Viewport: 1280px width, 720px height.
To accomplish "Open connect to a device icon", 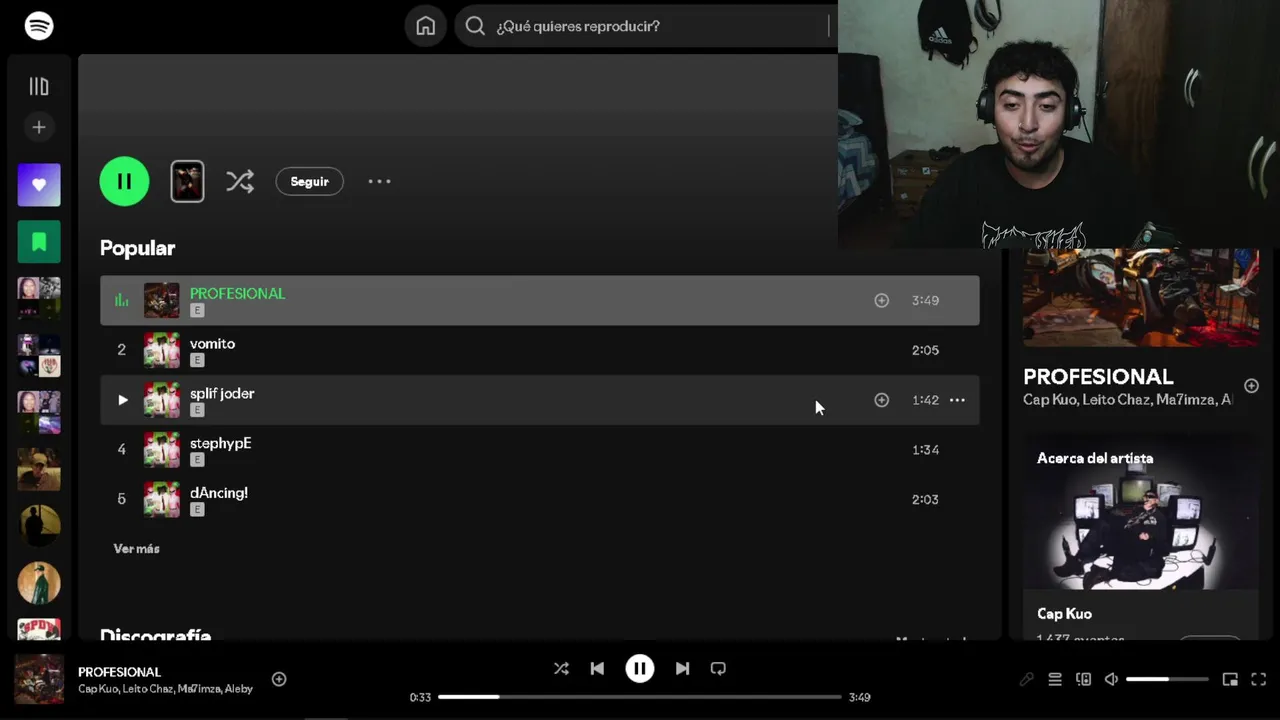I will [1083, 680].
